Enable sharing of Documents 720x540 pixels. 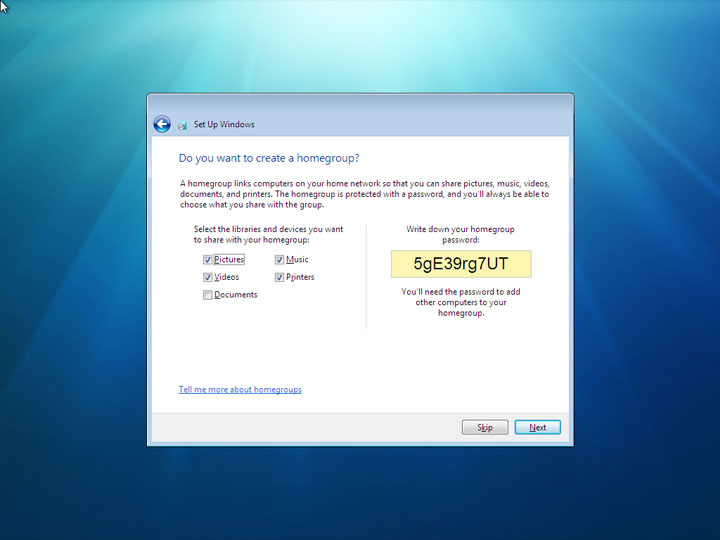coord(208,295)
